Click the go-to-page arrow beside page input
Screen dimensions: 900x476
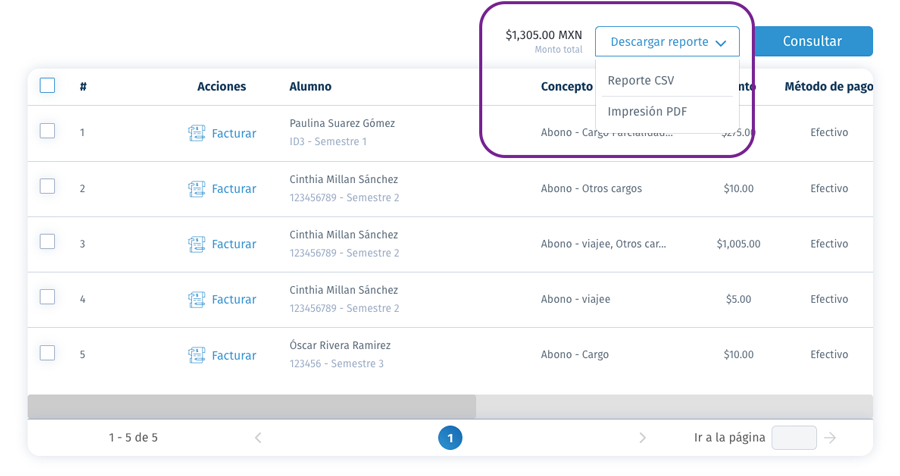pos(830,438)
